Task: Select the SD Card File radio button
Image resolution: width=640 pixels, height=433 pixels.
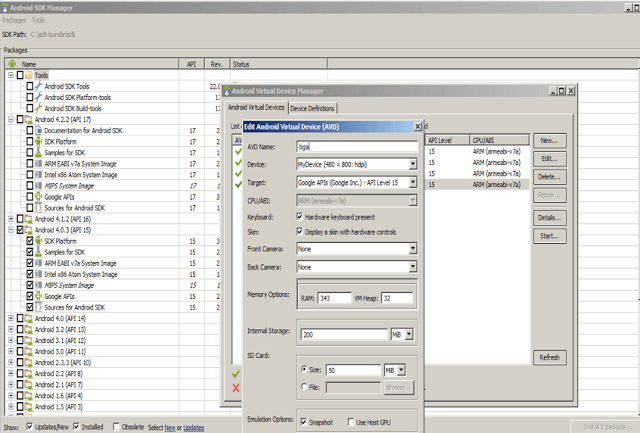Action: (304, 386)
